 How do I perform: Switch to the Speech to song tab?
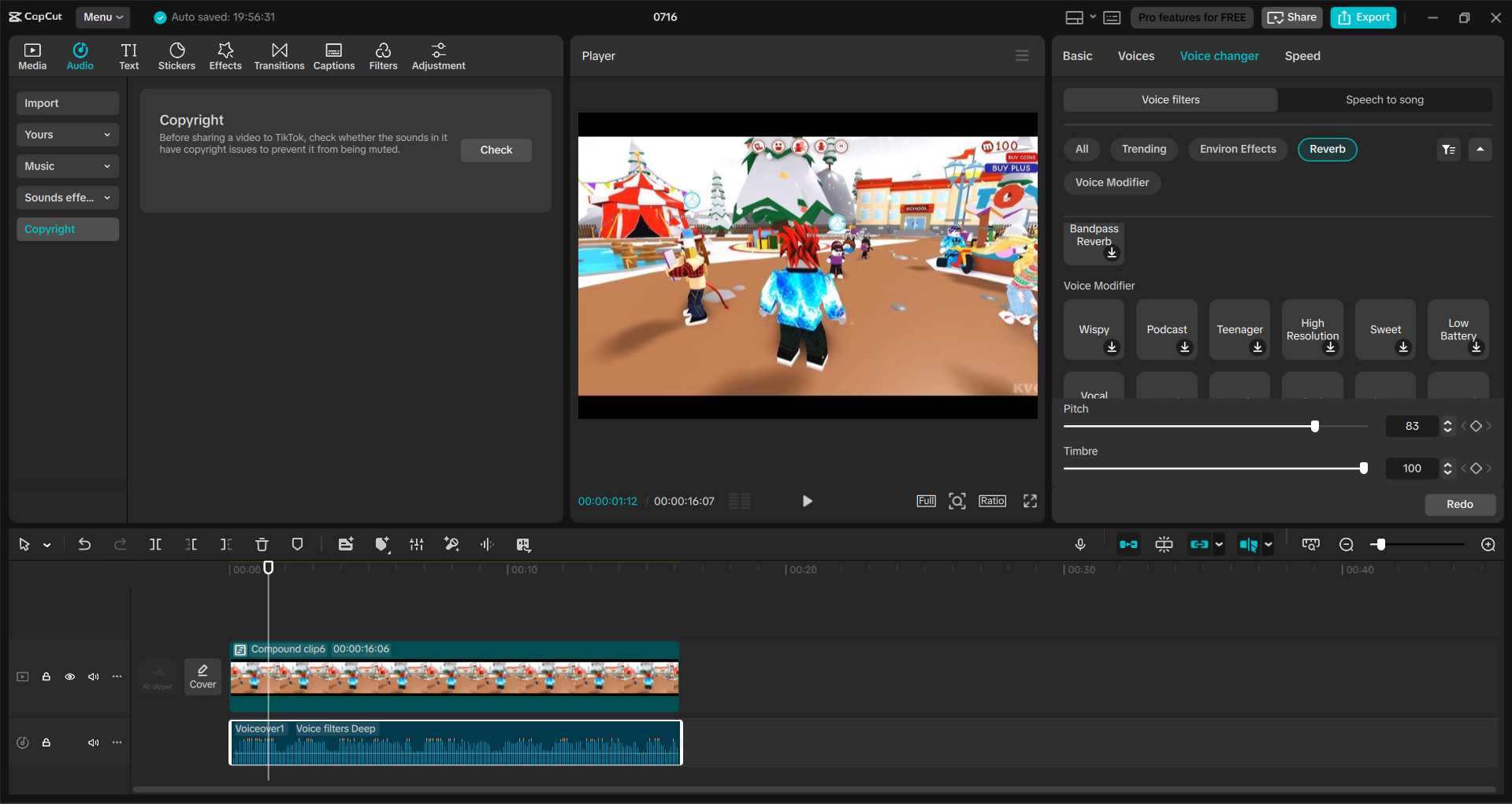[x=1384, y=99]
